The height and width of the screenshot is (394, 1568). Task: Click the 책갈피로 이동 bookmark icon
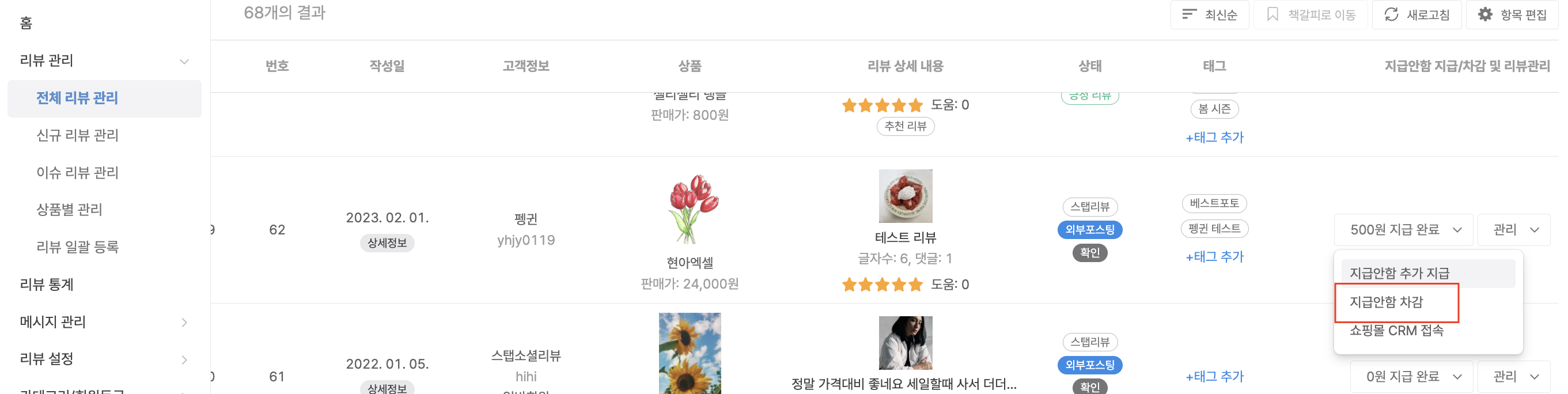pos(1272,14)
